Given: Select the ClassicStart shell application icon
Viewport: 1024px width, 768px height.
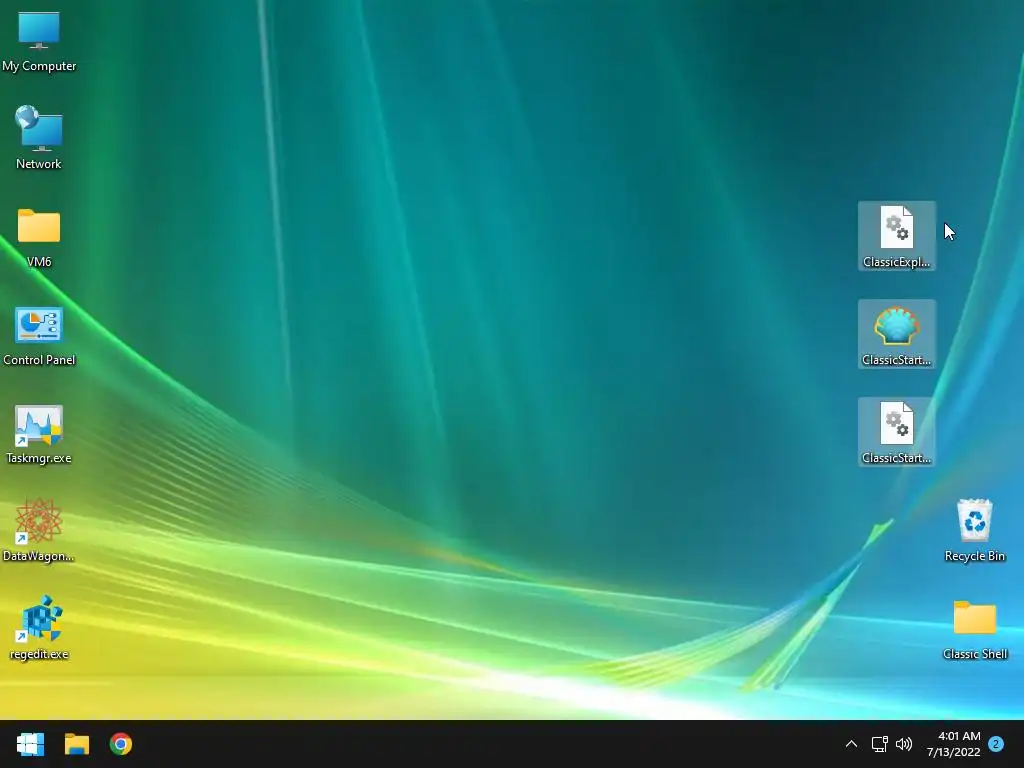Looking at the screenshot, I should 897,334.
